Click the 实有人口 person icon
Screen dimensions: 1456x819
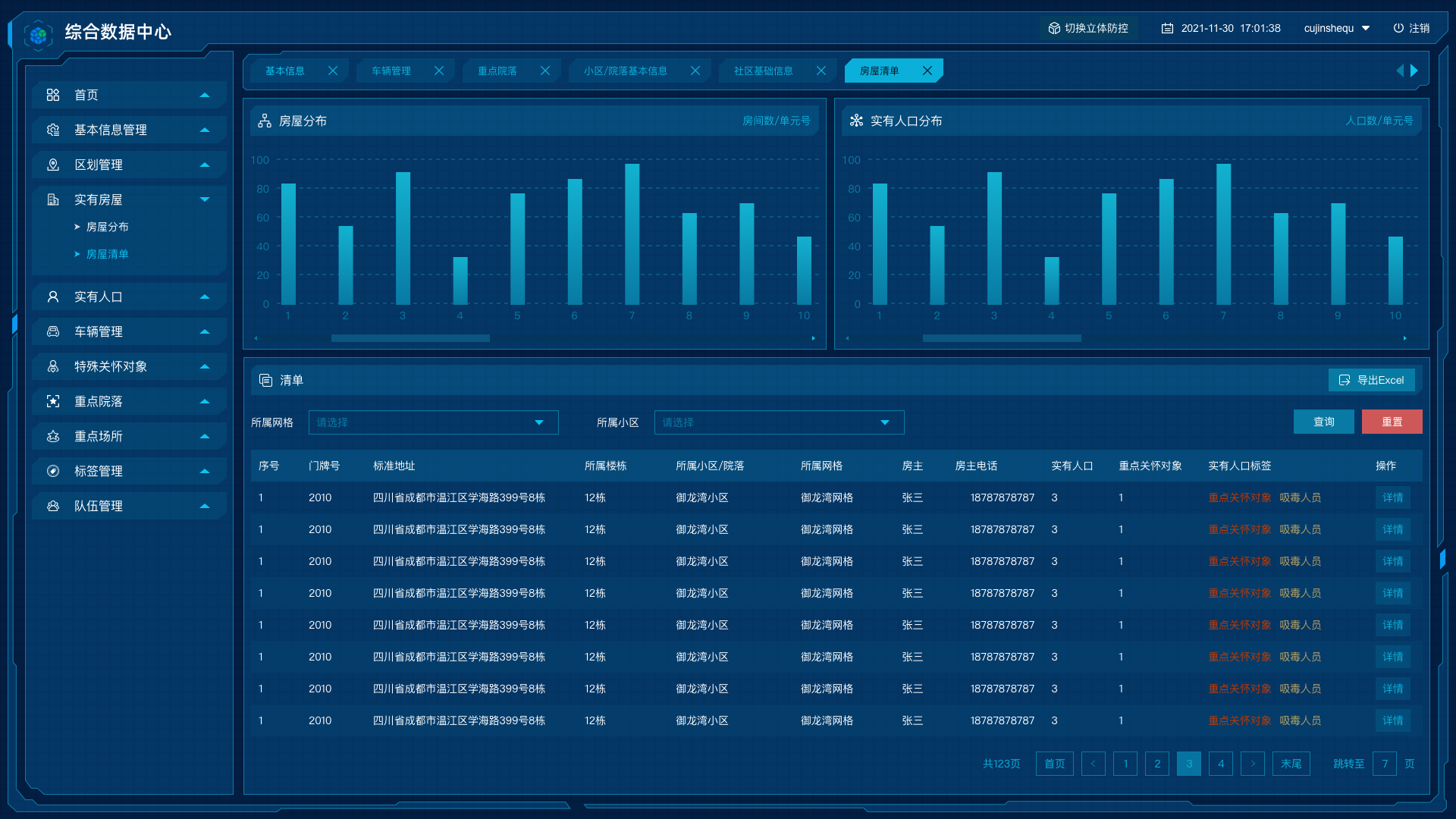53,297
